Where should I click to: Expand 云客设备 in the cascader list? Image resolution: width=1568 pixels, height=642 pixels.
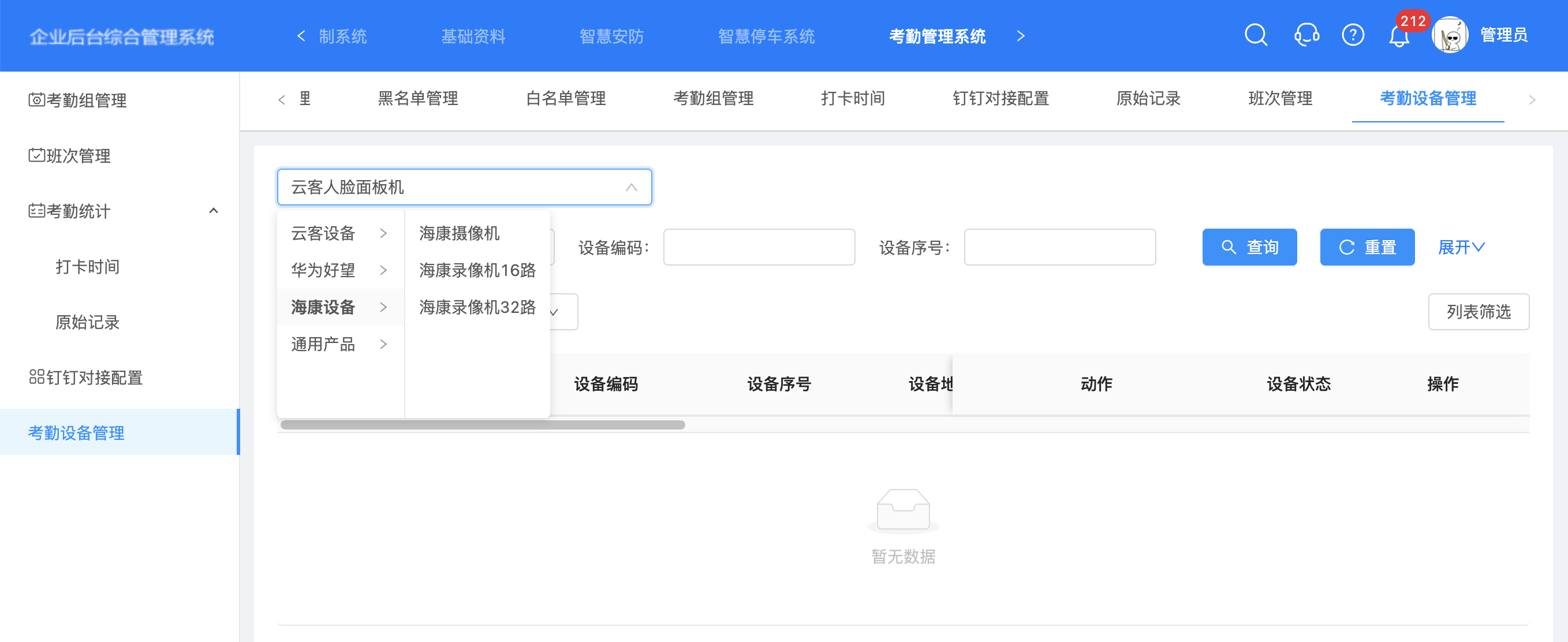(x=340, y=233)
